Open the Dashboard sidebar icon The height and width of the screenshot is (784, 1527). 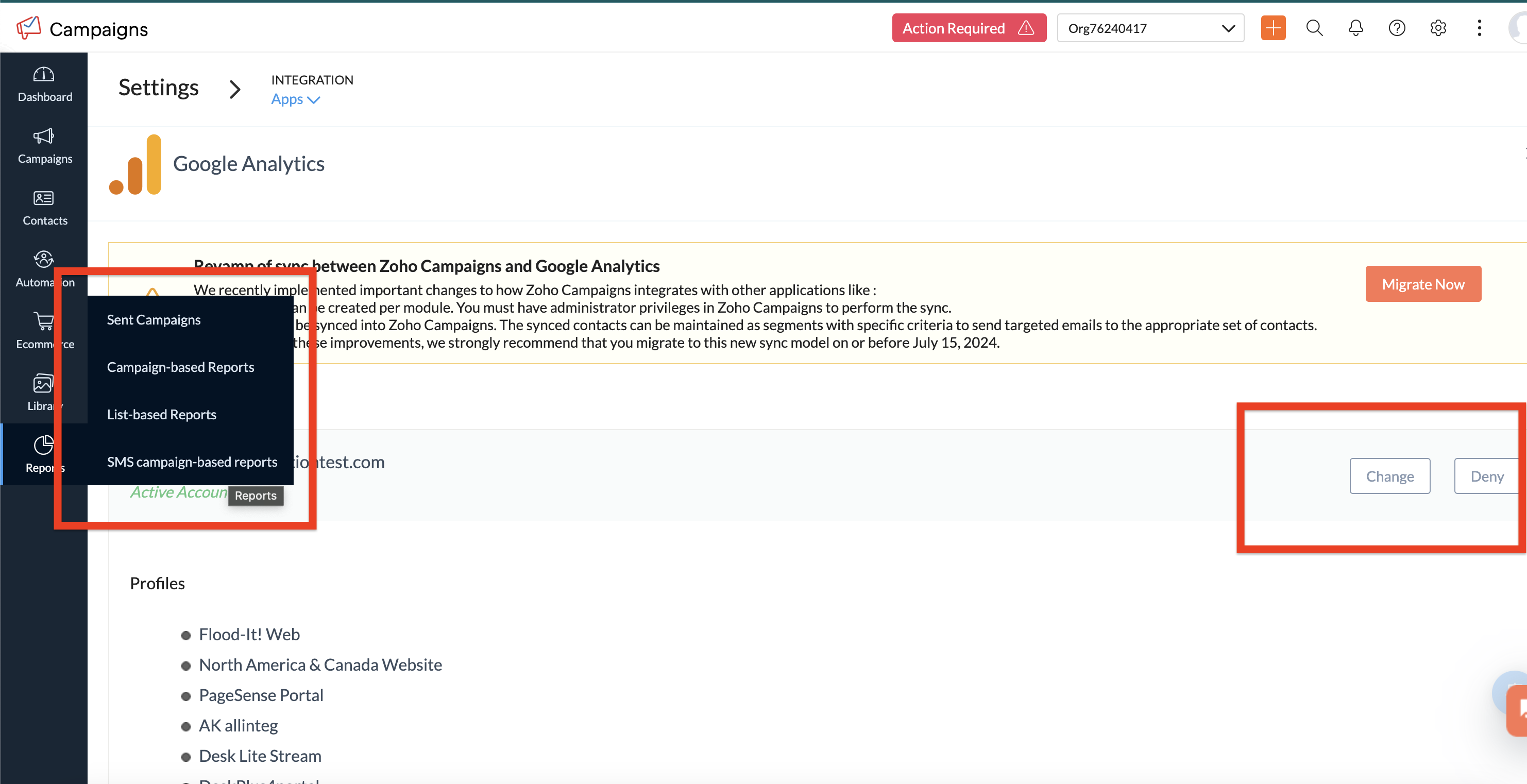point(44,83)
